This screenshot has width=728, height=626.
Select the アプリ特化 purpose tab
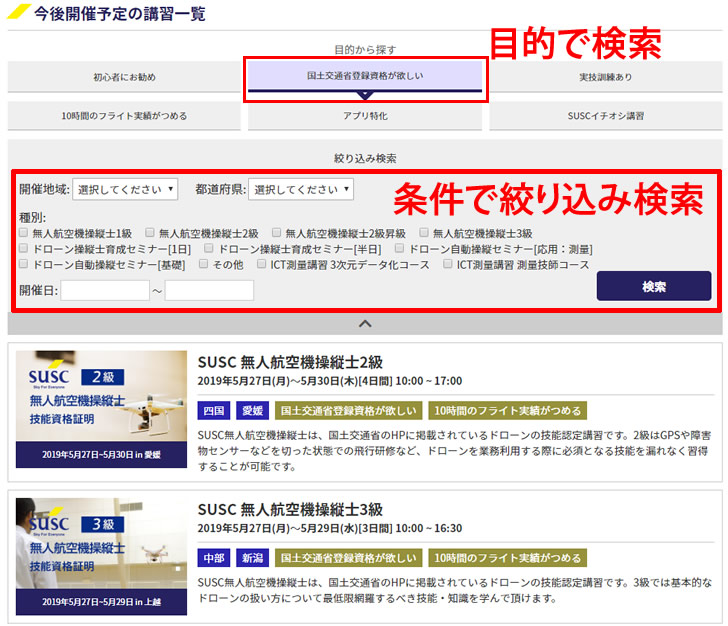pos(365,116)
